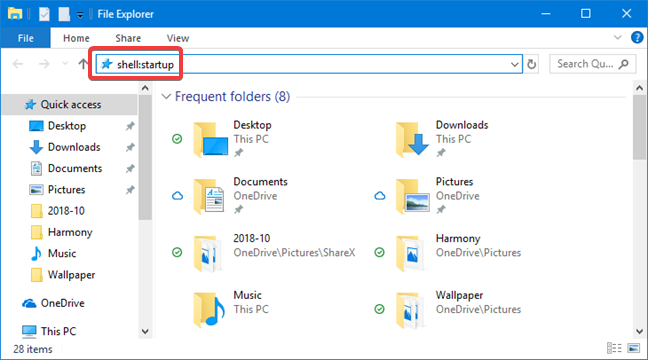
Task: Click the Music folder icon in Frequent folders
Action: click(x=209, y=310)
